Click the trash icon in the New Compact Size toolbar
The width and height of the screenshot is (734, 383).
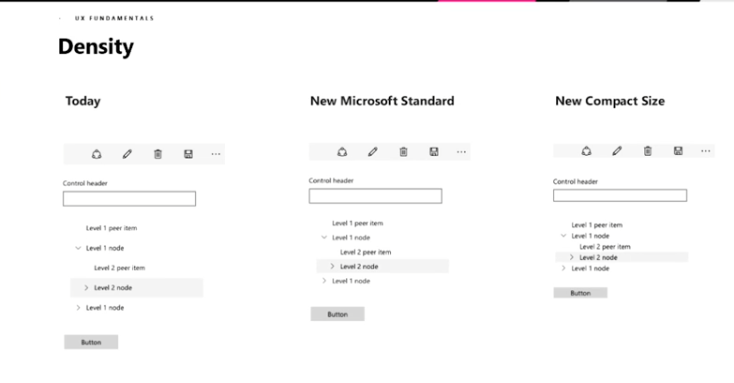[648, 151]
